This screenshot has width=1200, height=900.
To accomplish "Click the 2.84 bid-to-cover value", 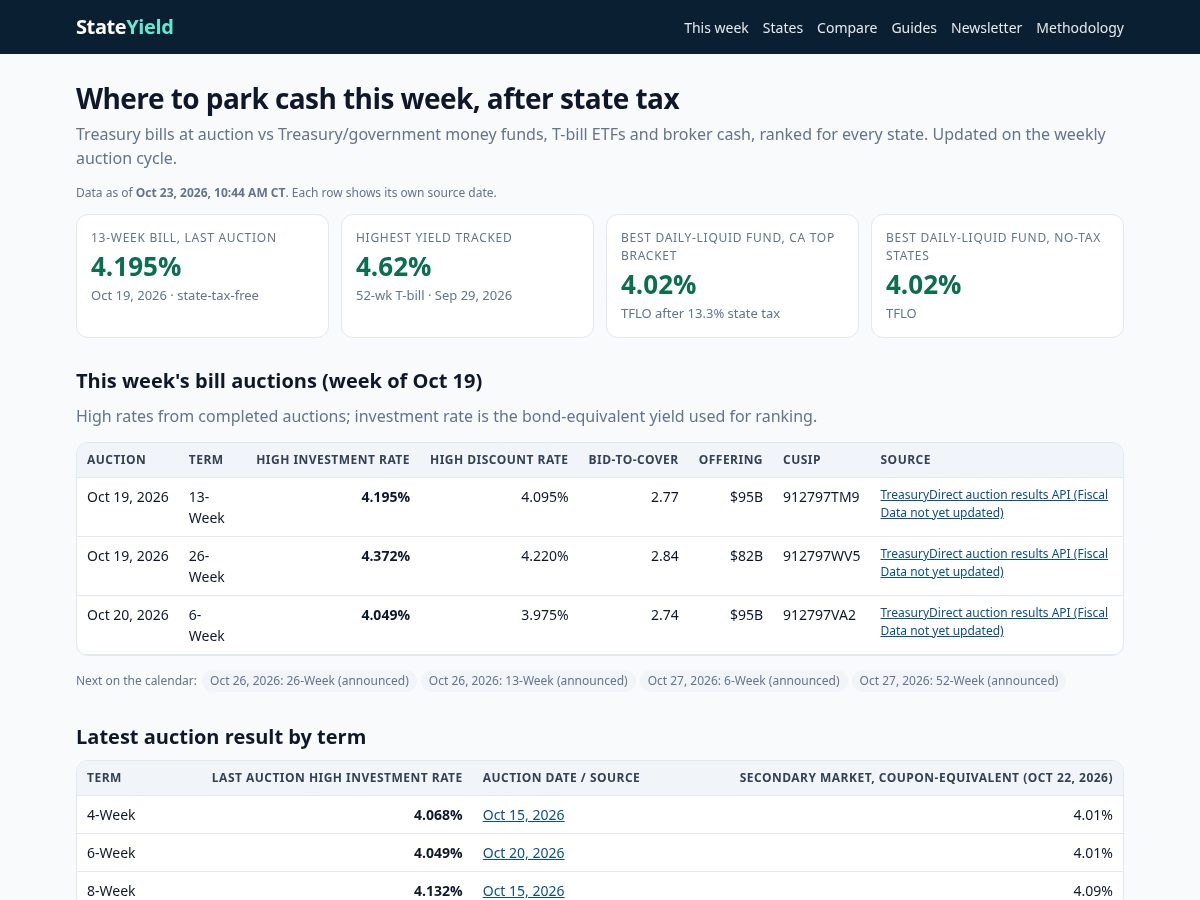I will [665, 556].
